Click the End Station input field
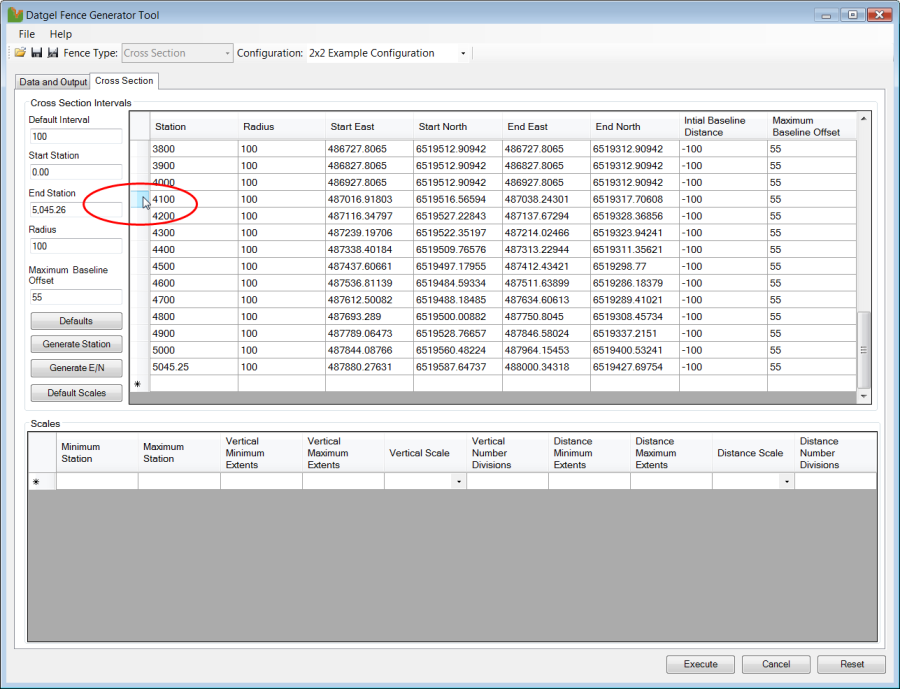Screen dimensions: 900x689 (75, 210)
